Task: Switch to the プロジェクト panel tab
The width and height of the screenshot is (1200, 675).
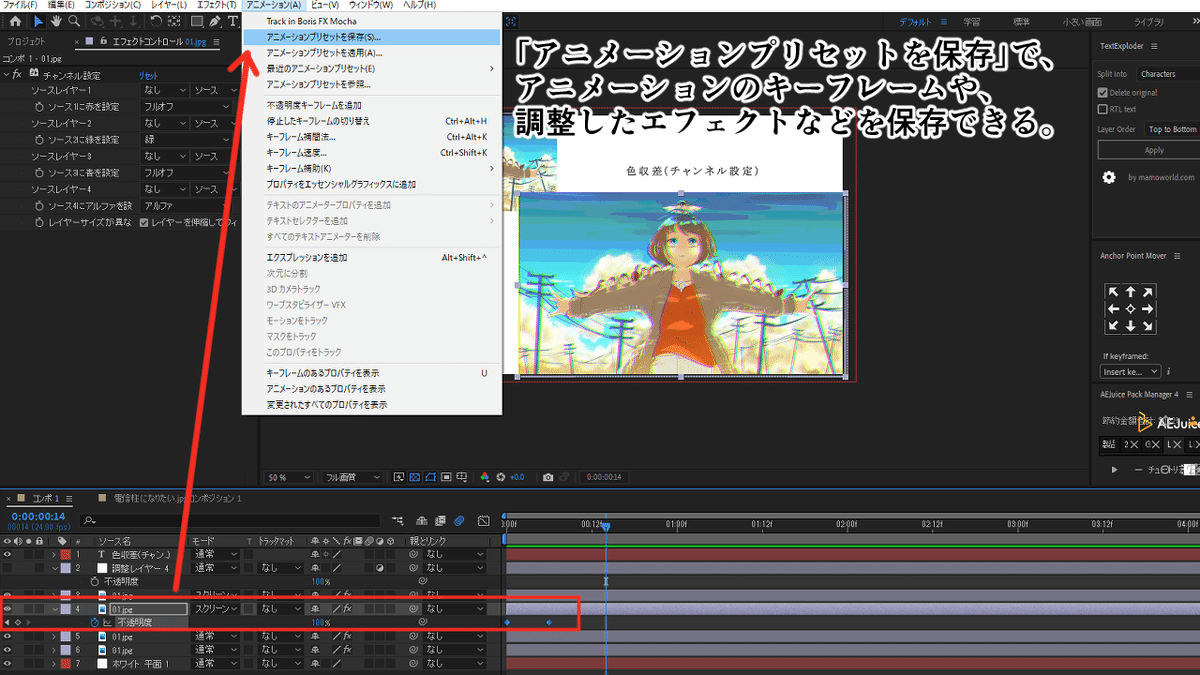Action: (26, 42)
